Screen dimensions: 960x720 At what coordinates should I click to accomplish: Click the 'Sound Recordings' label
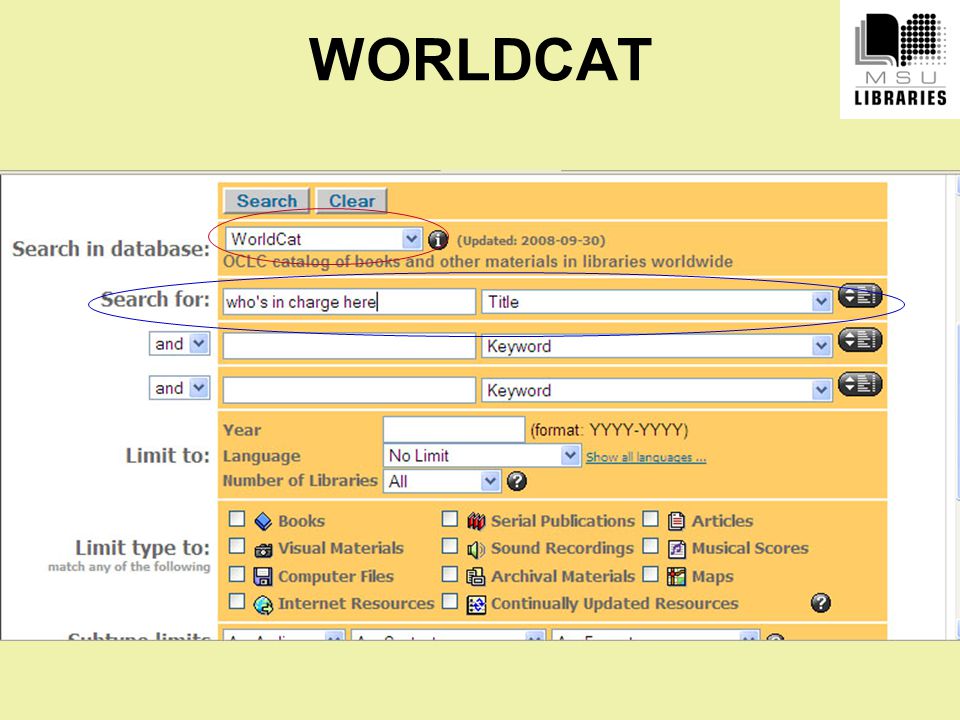562,548
